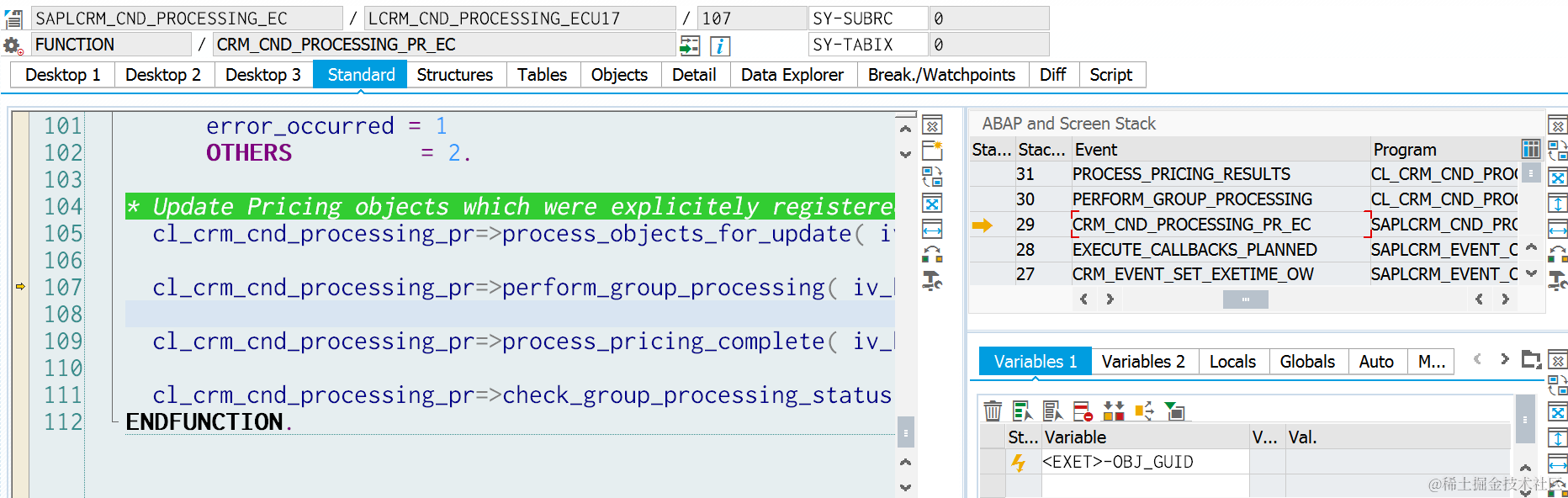
Task: Show next variable tabs with right chevron
Action: pyautogui.click(x=1505, y=359)
